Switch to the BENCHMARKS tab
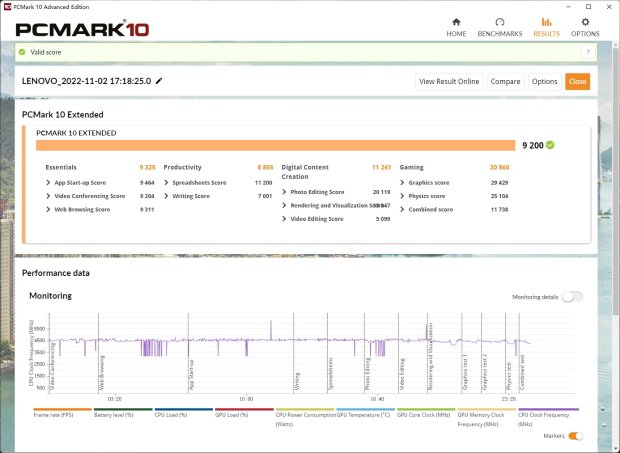This screenshot has height=453, width=620. [x=500, y=27]
